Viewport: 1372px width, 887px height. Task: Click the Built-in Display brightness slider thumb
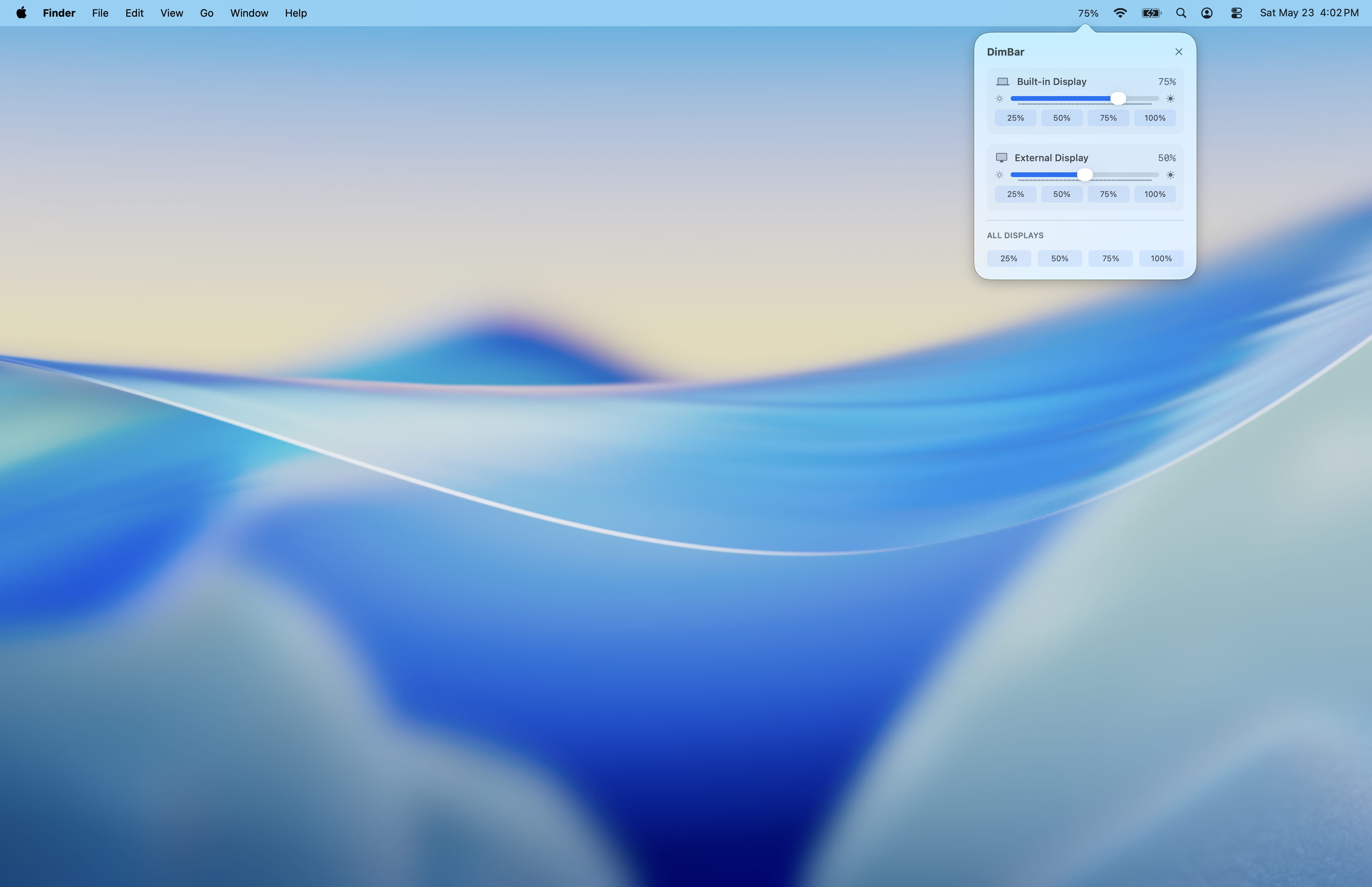point(1118,98)
